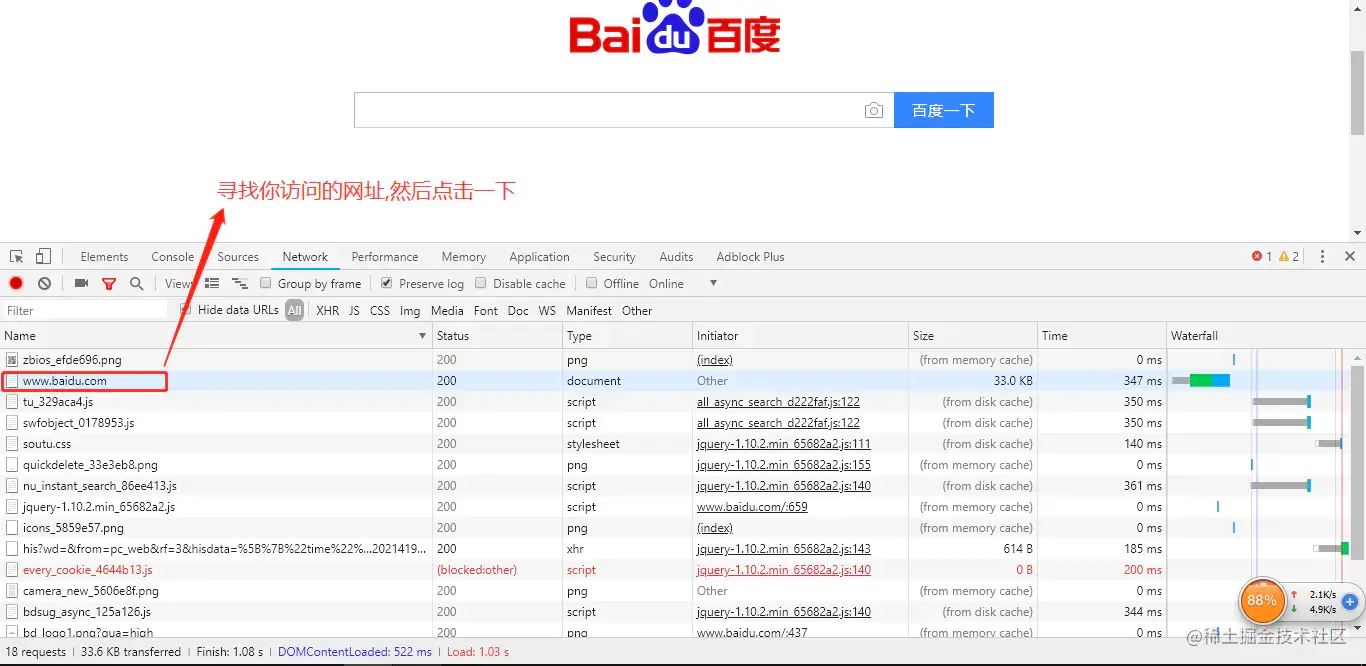The width and height of the screenshot is (1366, 666).
Task: Open the Online throttling dropdown
Action: [x=684, y=284]
